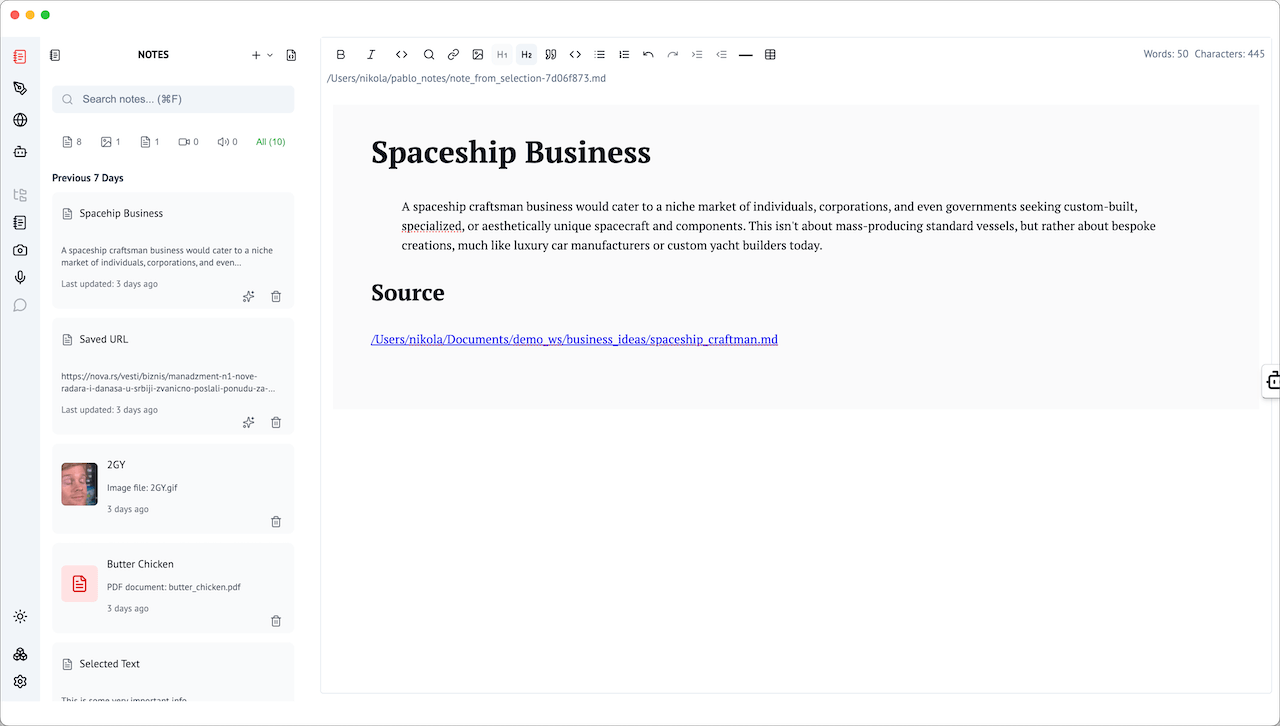
Task: Open the 2GY note title
Action: pos(116,465)
